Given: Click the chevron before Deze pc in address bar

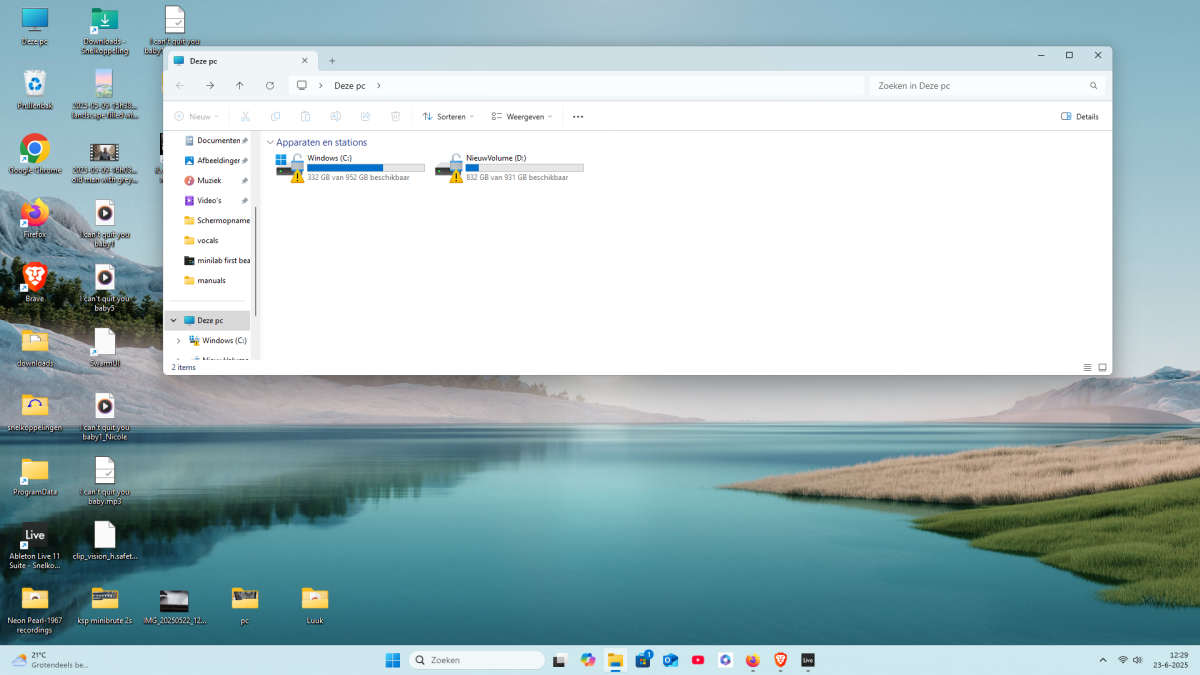Looking at the screenshot, I should (319, 86).
